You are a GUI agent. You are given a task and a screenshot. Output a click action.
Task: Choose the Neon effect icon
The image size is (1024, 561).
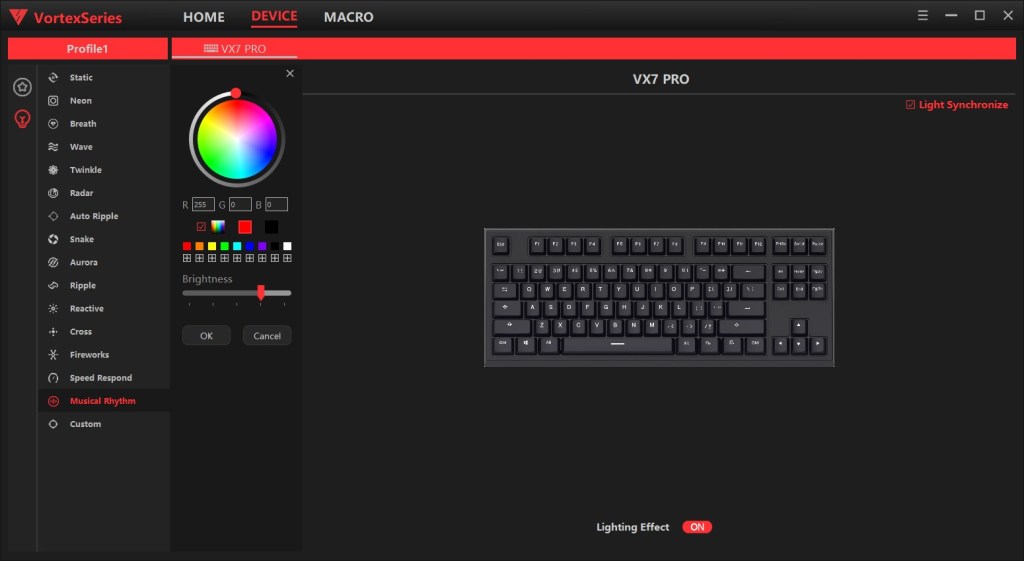[x=54, y=101]
